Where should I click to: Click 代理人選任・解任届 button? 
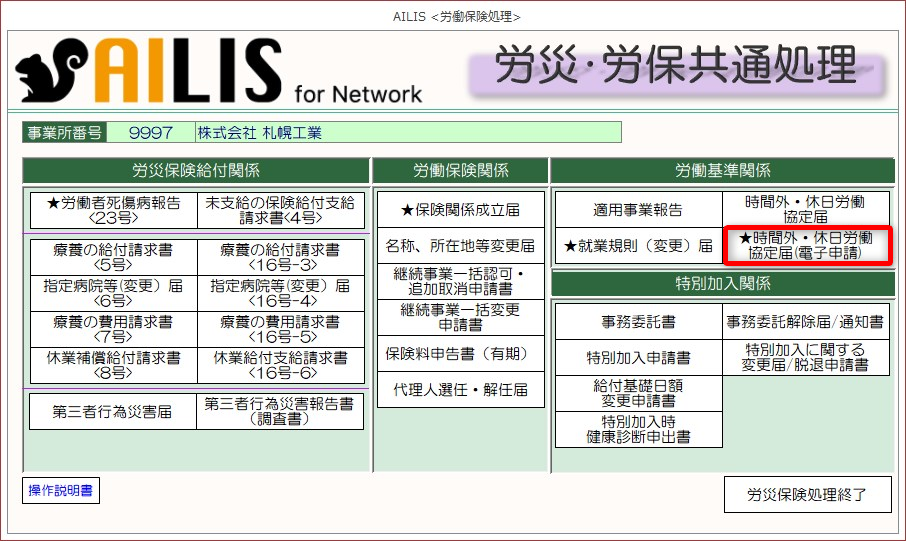click(461, 389)
